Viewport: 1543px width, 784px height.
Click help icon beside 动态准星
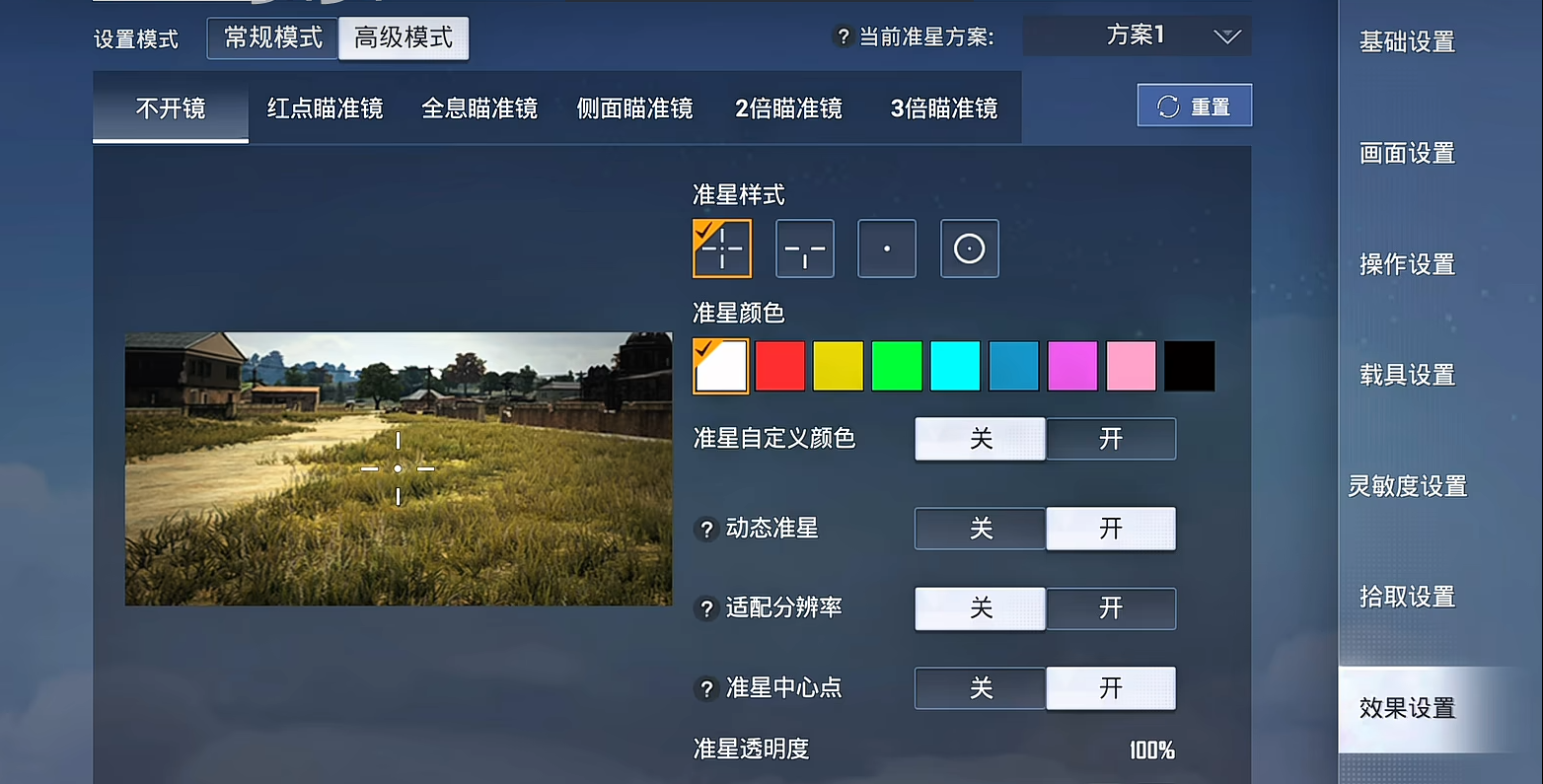tap(706, 530)
